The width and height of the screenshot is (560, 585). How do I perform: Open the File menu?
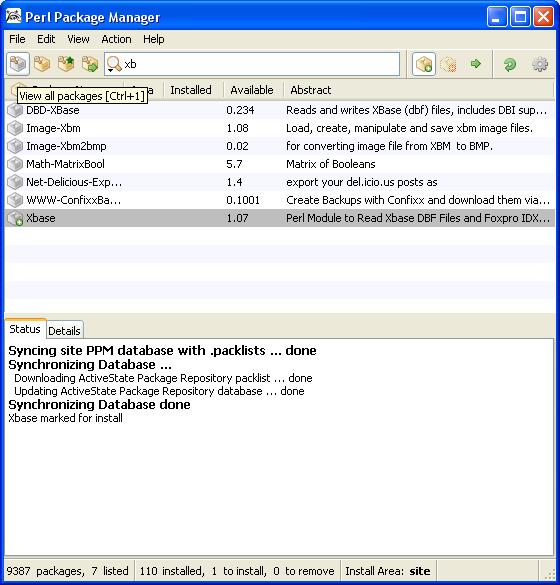point(17,39)
